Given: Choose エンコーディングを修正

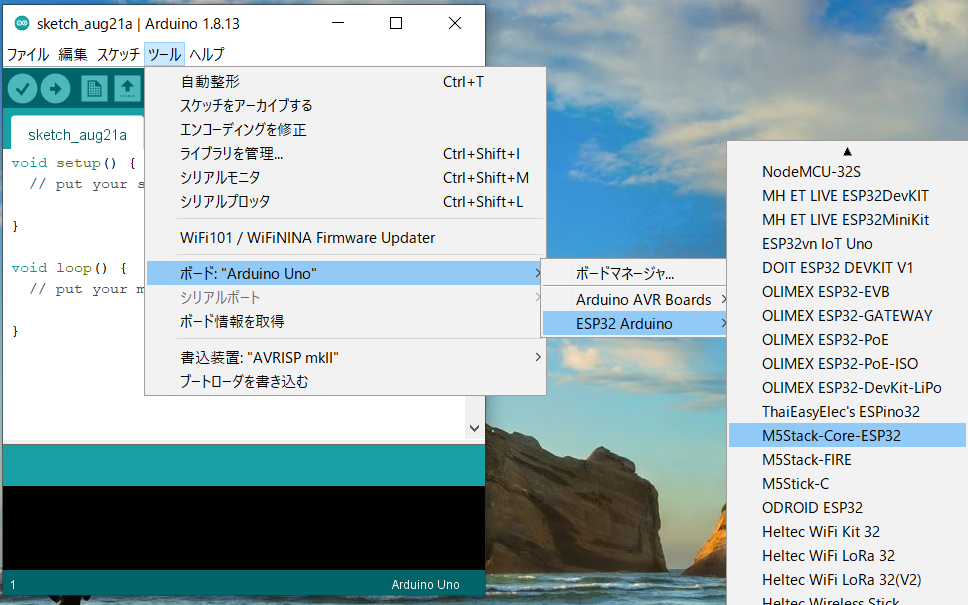Looking at the screenshot, I should [x=346, y=130].
